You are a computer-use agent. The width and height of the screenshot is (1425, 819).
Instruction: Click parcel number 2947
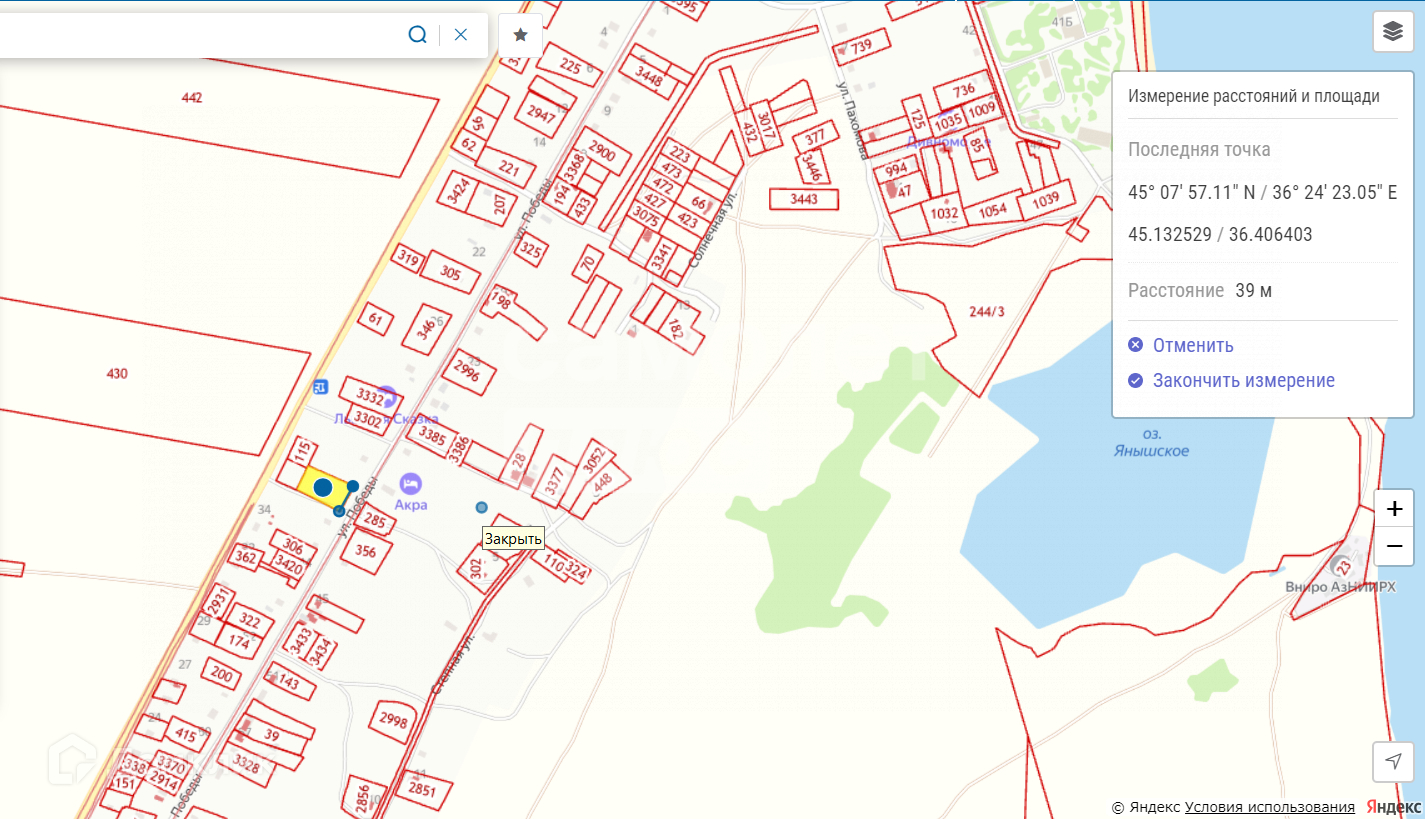click(x=541, y=114)
